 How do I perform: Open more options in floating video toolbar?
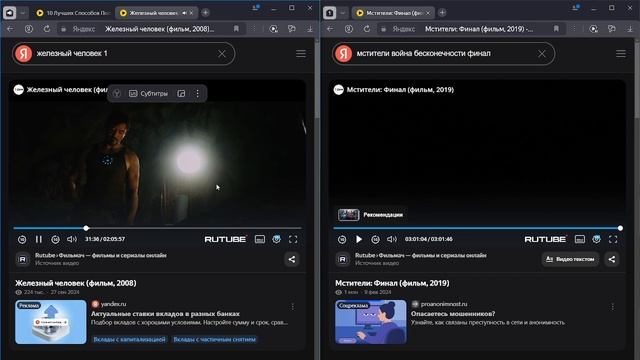198,93
